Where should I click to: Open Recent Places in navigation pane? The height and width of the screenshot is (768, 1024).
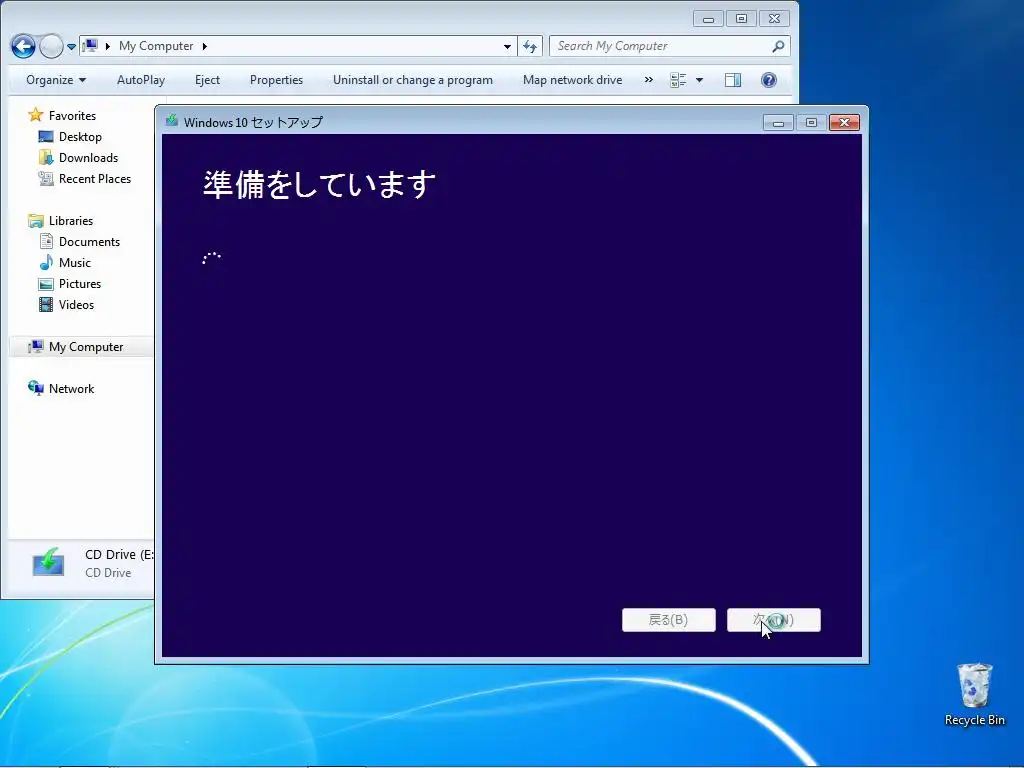tap(95, 178)
